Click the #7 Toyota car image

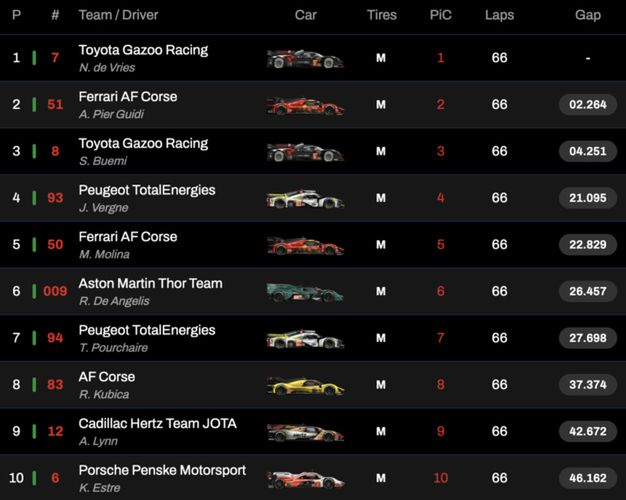tap(305, 59)
